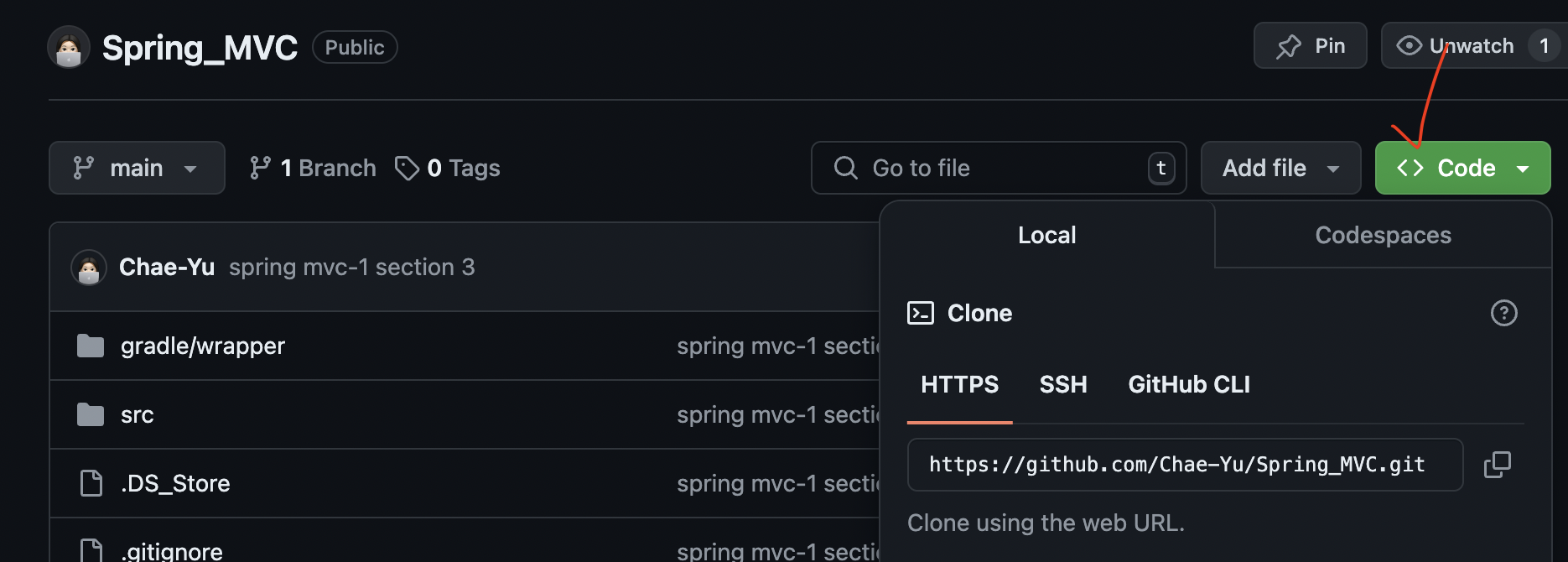Open the 1 Branch link
This screenshot has width=1568, height=562.
pos(313,168)
